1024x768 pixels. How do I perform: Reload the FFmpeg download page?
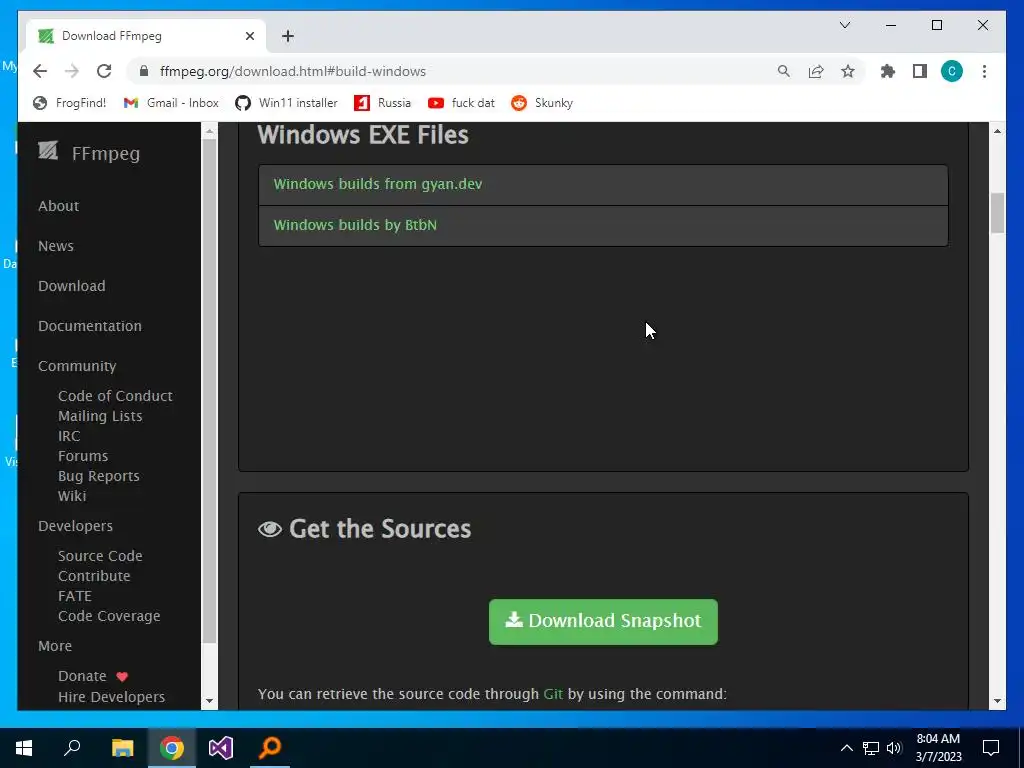[104, 71]
